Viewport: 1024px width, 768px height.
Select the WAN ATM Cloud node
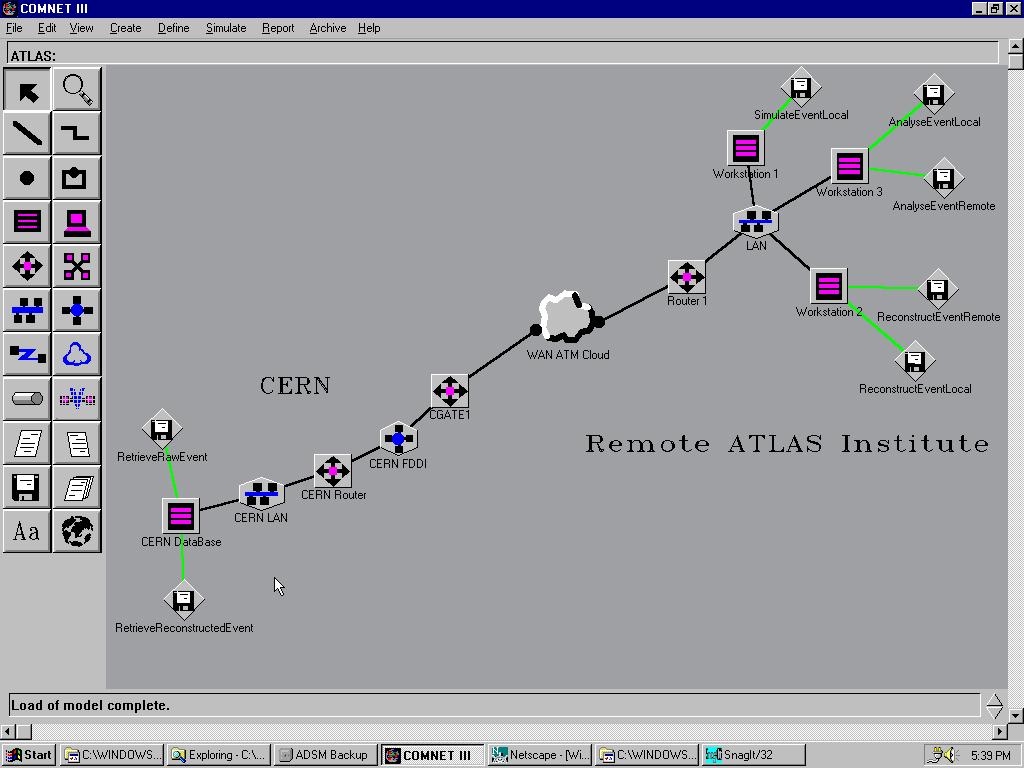point(567,318)
